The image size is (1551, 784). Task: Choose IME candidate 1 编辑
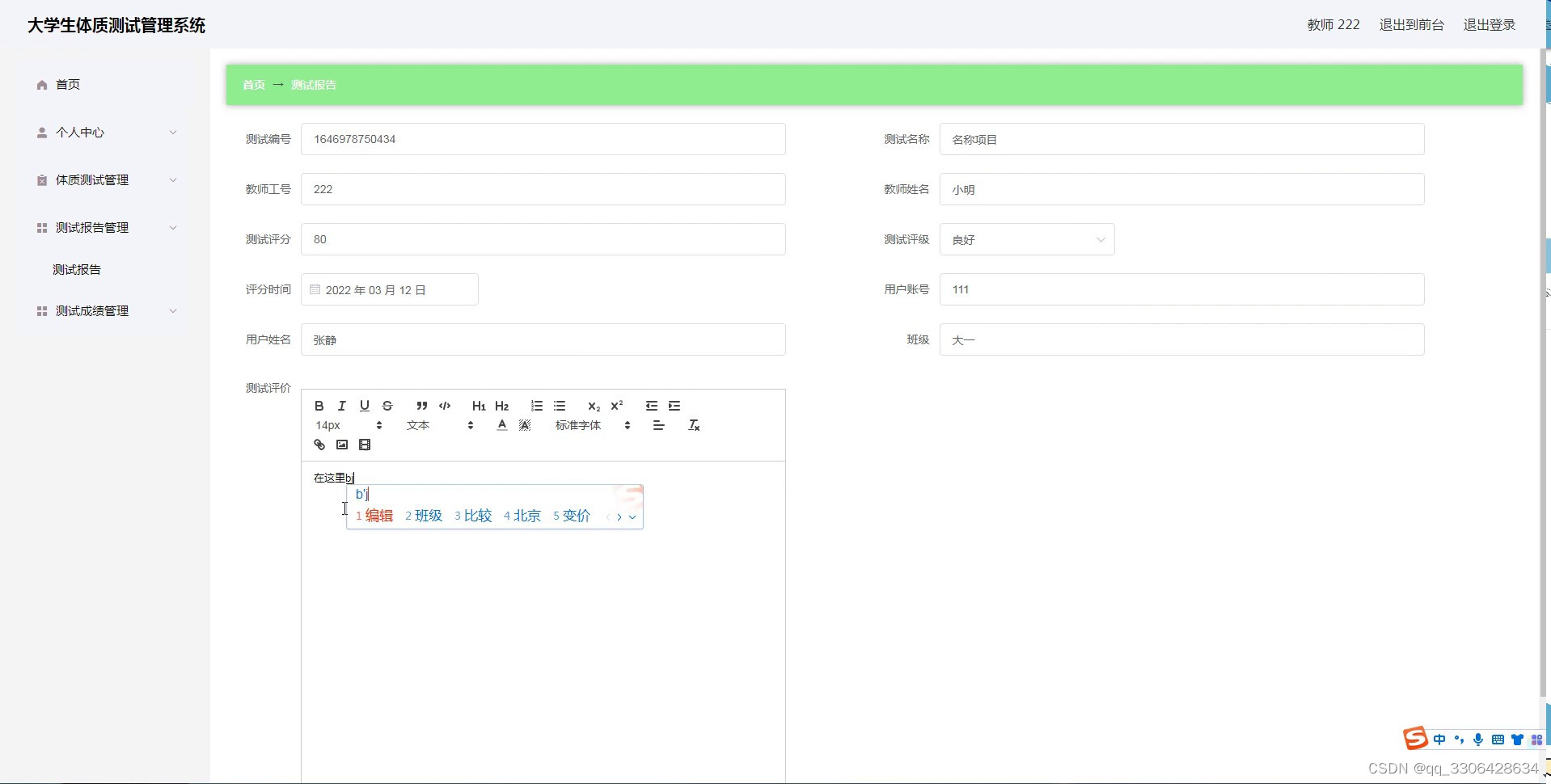click(374, 516)
